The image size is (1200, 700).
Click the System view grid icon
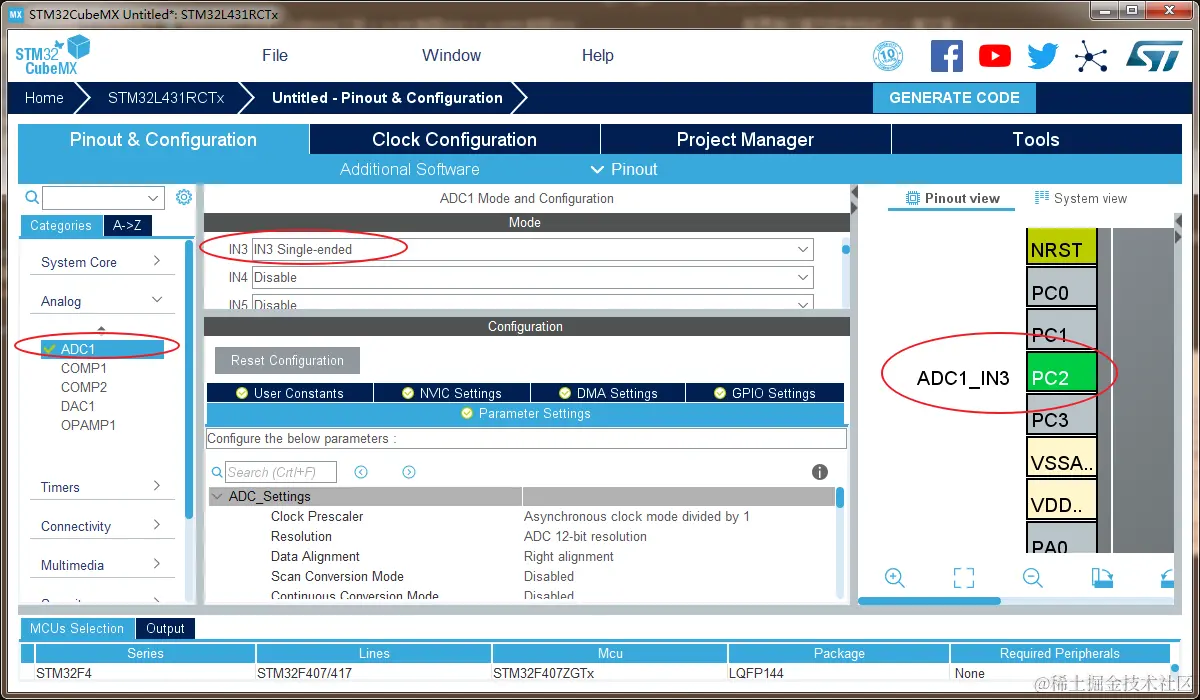coord(1042,198)
